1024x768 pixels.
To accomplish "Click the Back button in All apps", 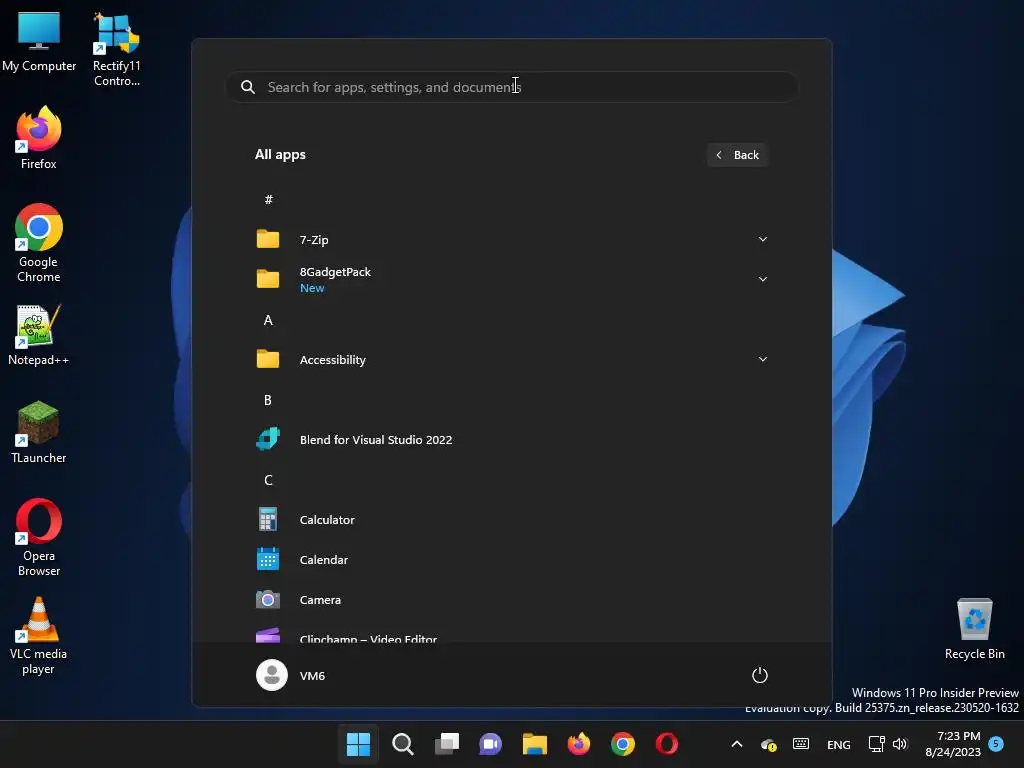I will 737,155.
